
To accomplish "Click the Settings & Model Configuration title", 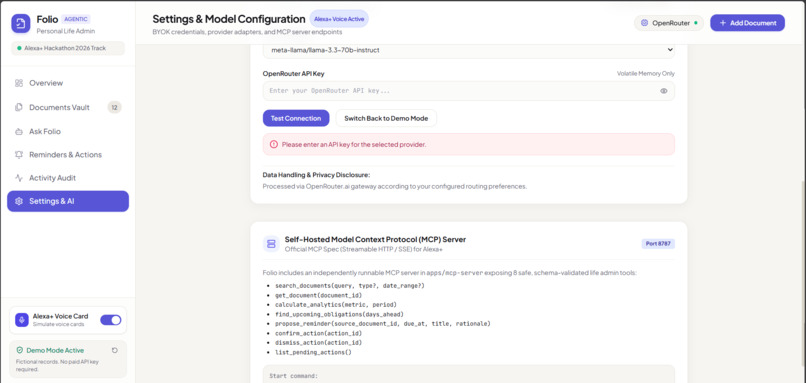I will coord(229,19).
